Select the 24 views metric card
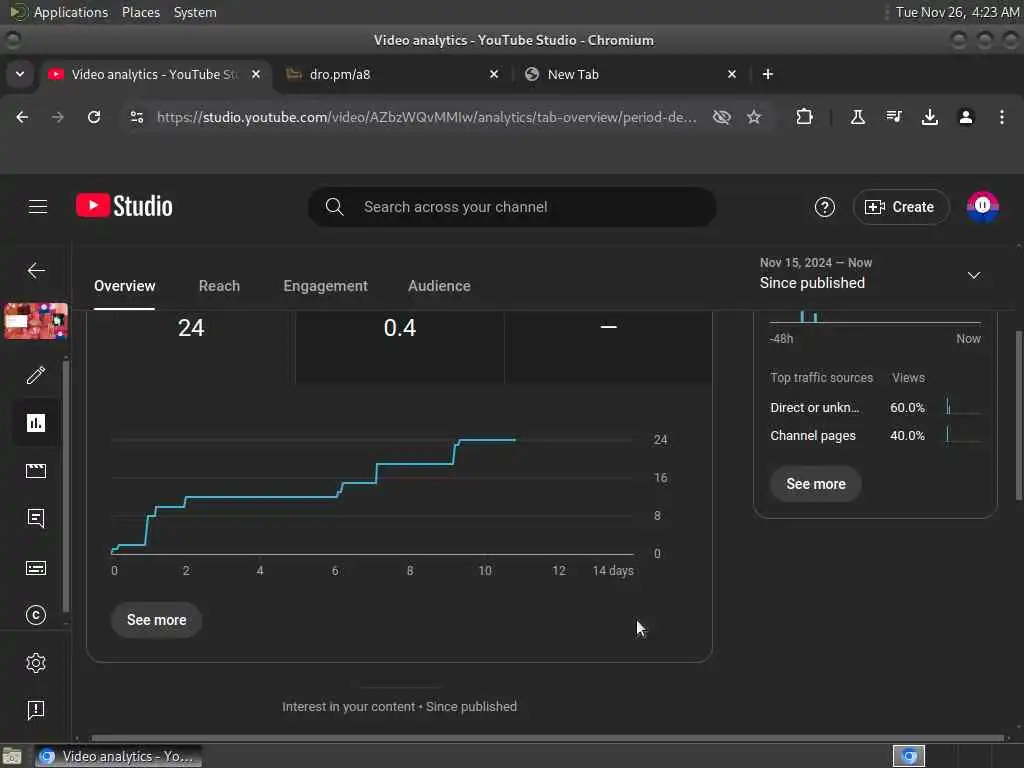Viewport: 1024px width, 768px height. click(191, 347)
